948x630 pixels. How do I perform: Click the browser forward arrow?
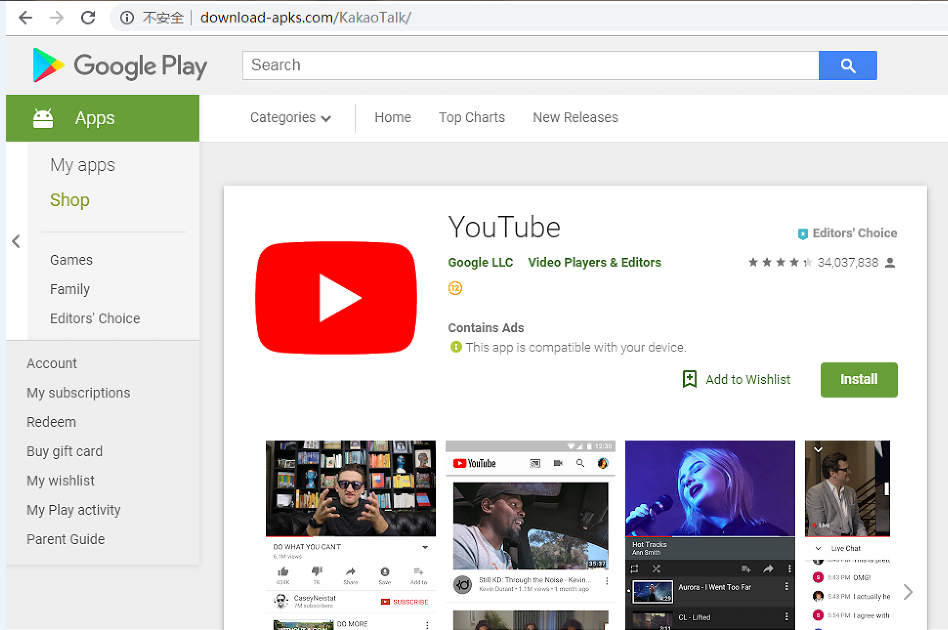click(57, 18)
